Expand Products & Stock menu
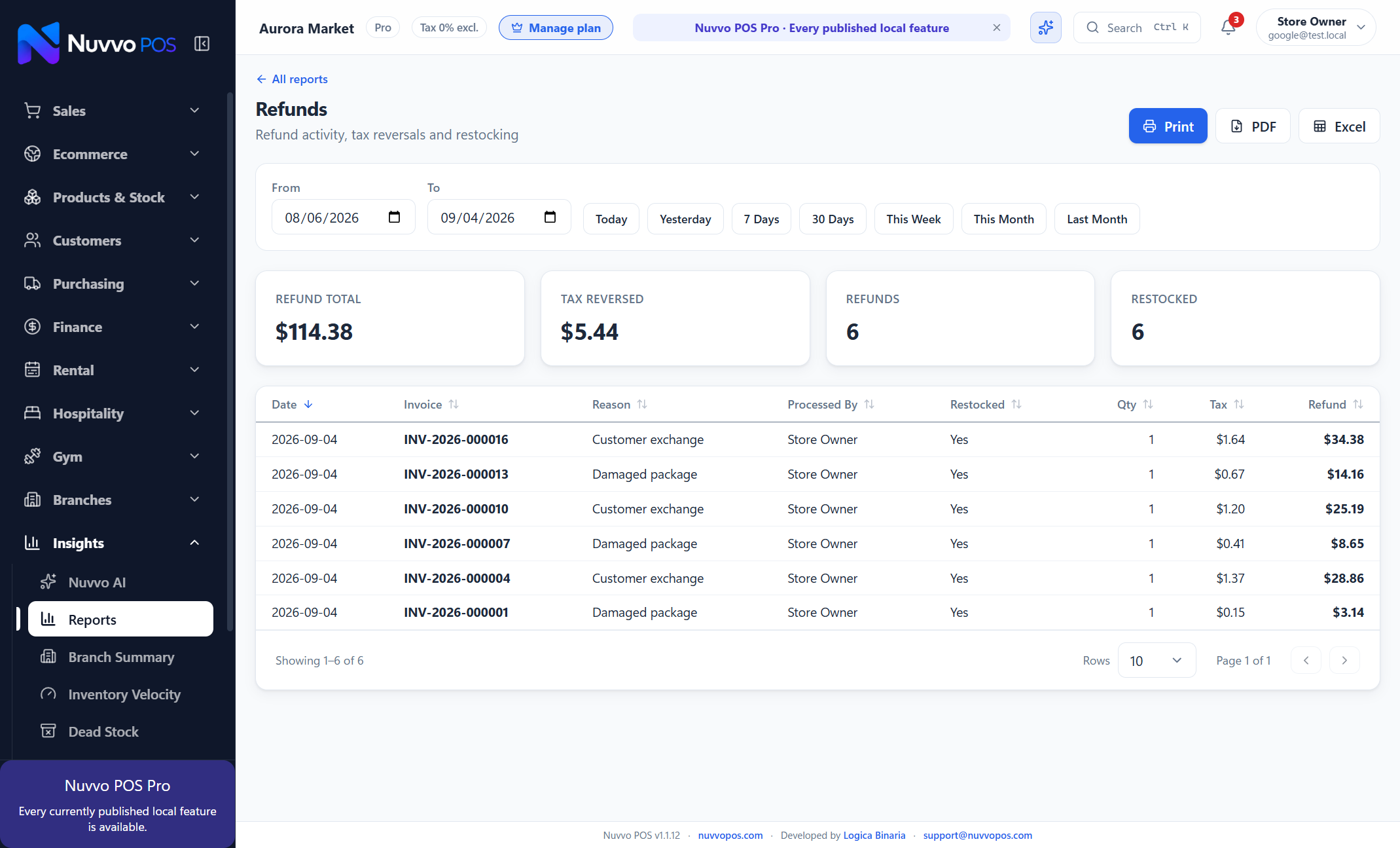Viewport: 1400px width, 848px height. click(111, 197)
